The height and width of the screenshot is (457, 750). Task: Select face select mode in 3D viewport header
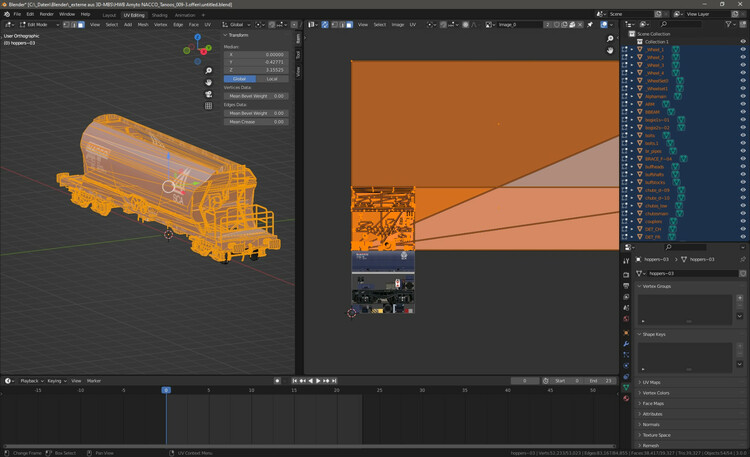click(x=81, y=24)
